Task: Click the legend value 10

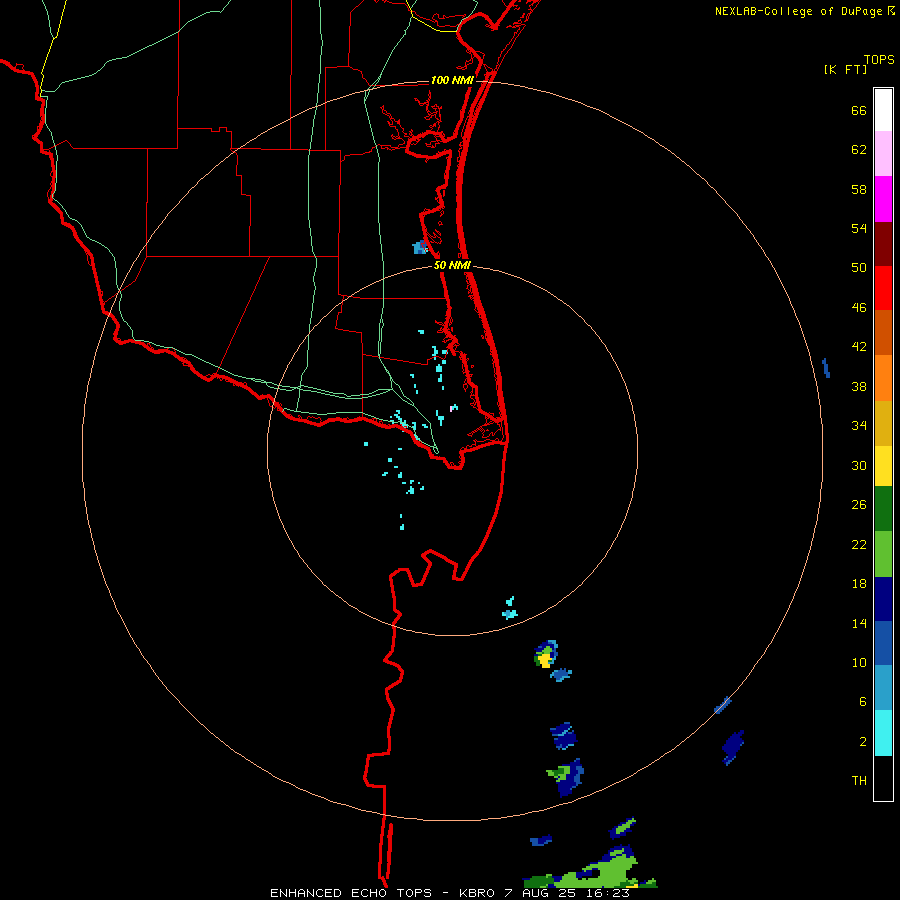Action: (x=859, y=662)
